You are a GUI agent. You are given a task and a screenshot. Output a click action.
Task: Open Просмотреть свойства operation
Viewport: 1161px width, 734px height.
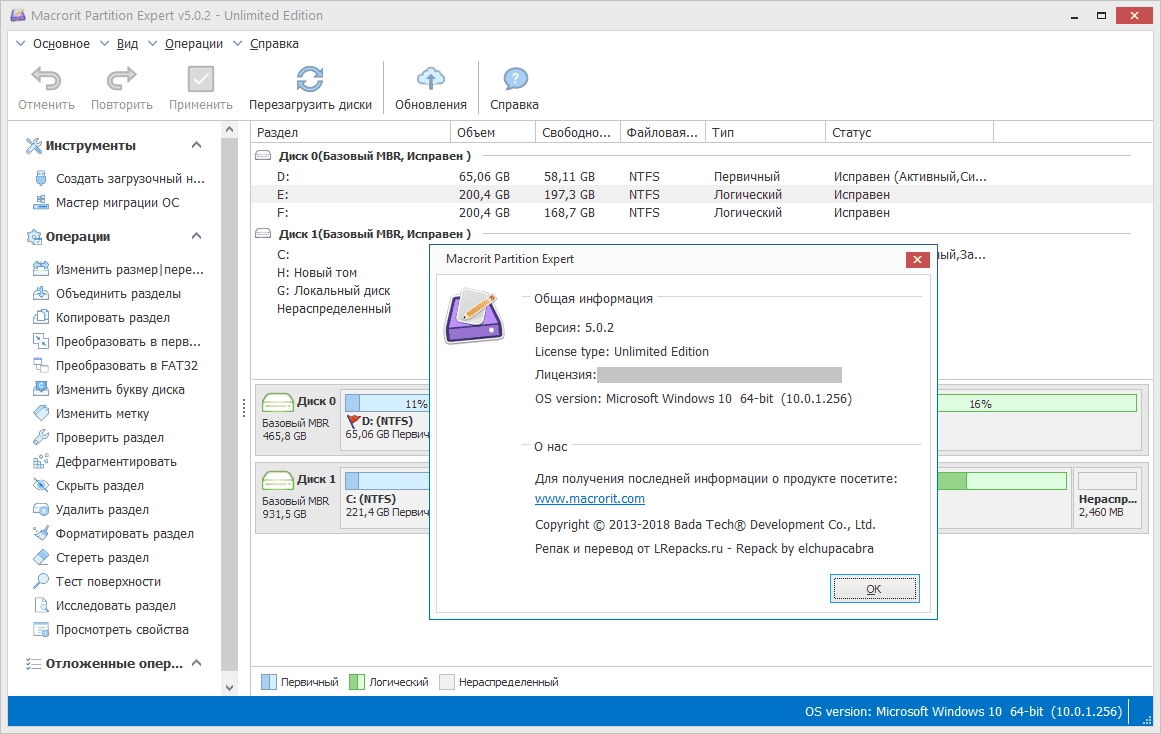(x=112, y=630)
